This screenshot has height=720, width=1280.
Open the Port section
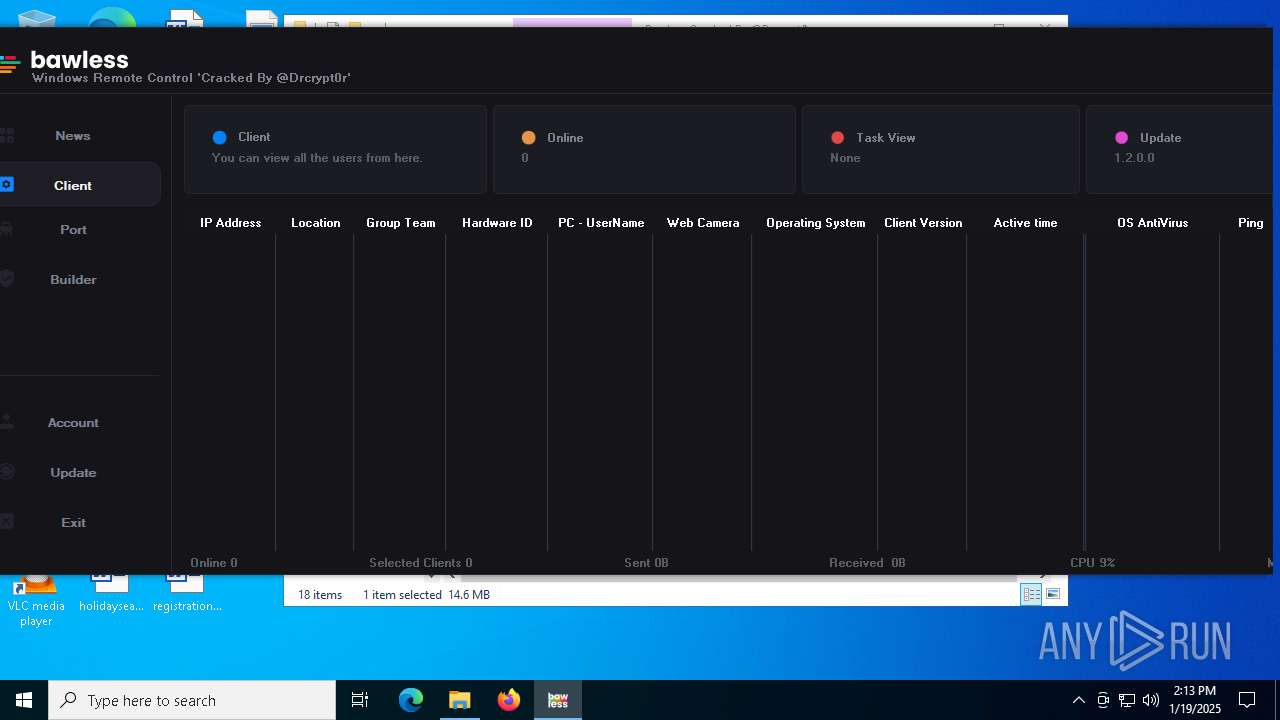73,230
